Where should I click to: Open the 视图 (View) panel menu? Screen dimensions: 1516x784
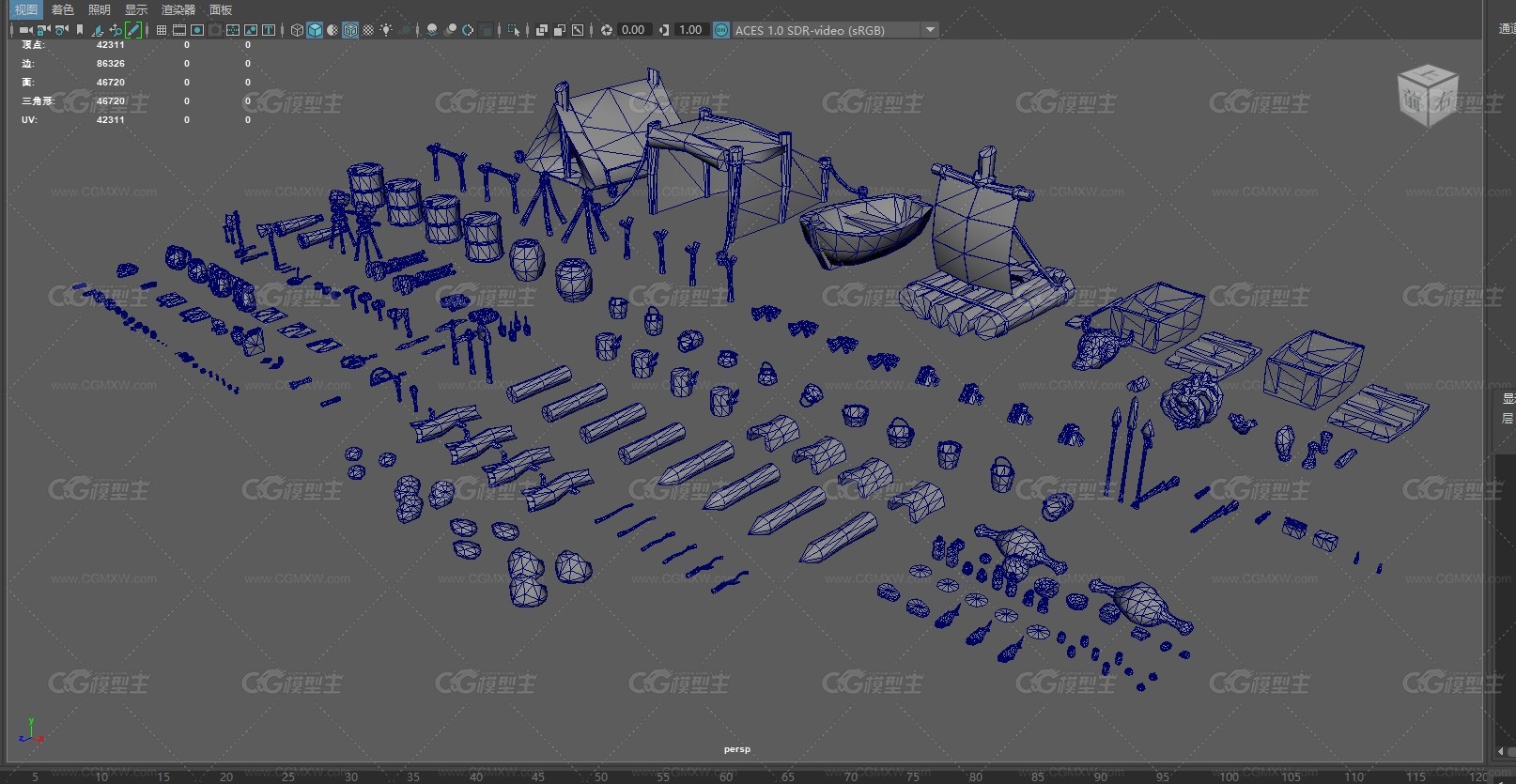pyautogui.click(x=26, y=9)
